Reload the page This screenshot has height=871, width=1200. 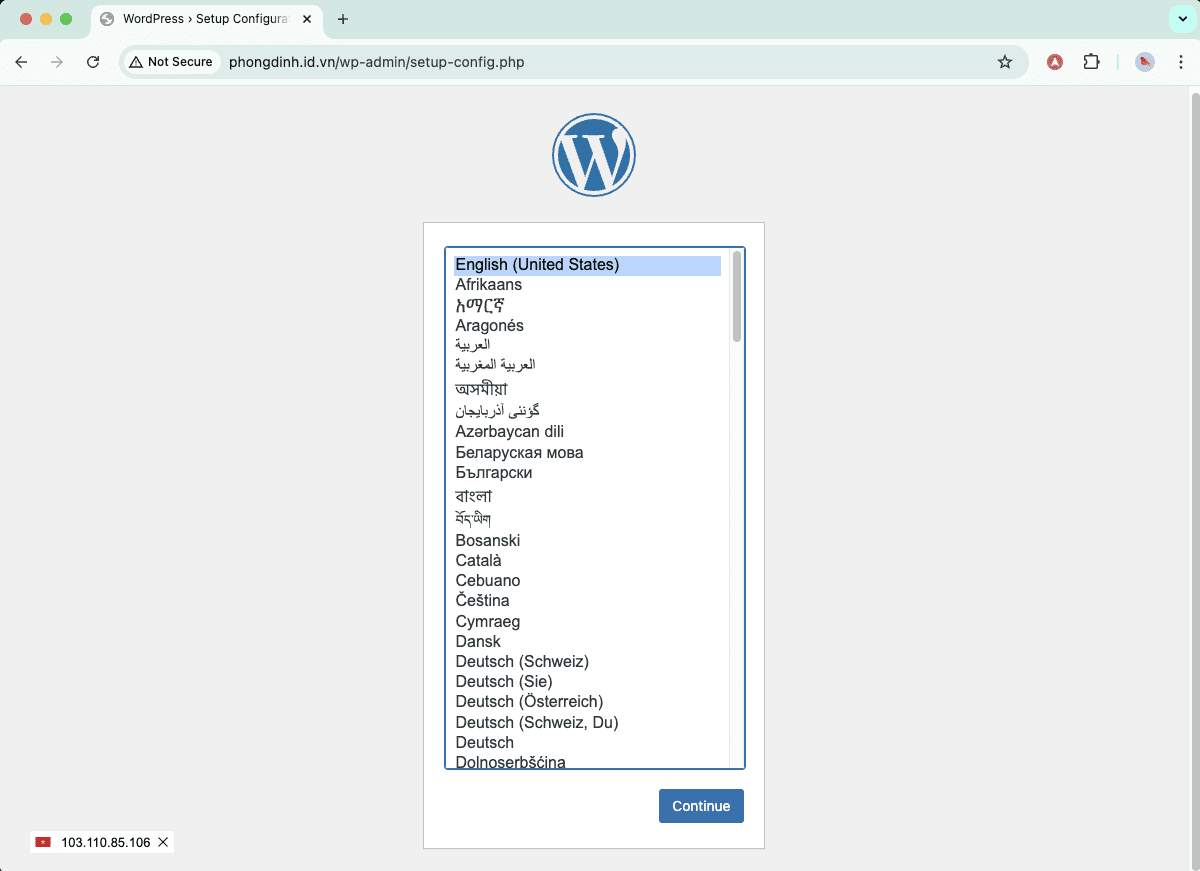point(93,62)
